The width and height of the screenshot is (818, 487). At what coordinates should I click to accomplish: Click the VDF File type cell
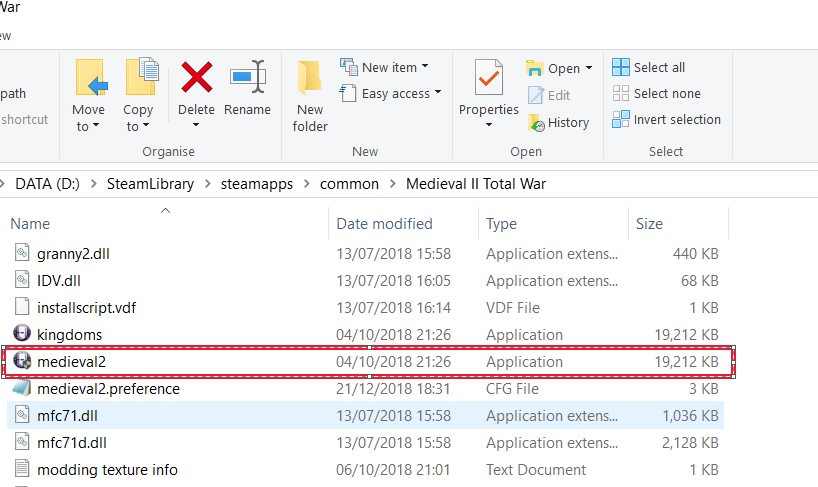[513, 308]
